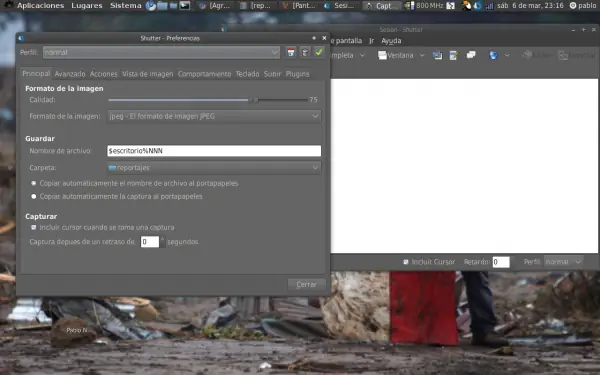The height and width of the screenshot is (375, 600).
Task: Click the date and time clock
Action: tap(530, 6)
